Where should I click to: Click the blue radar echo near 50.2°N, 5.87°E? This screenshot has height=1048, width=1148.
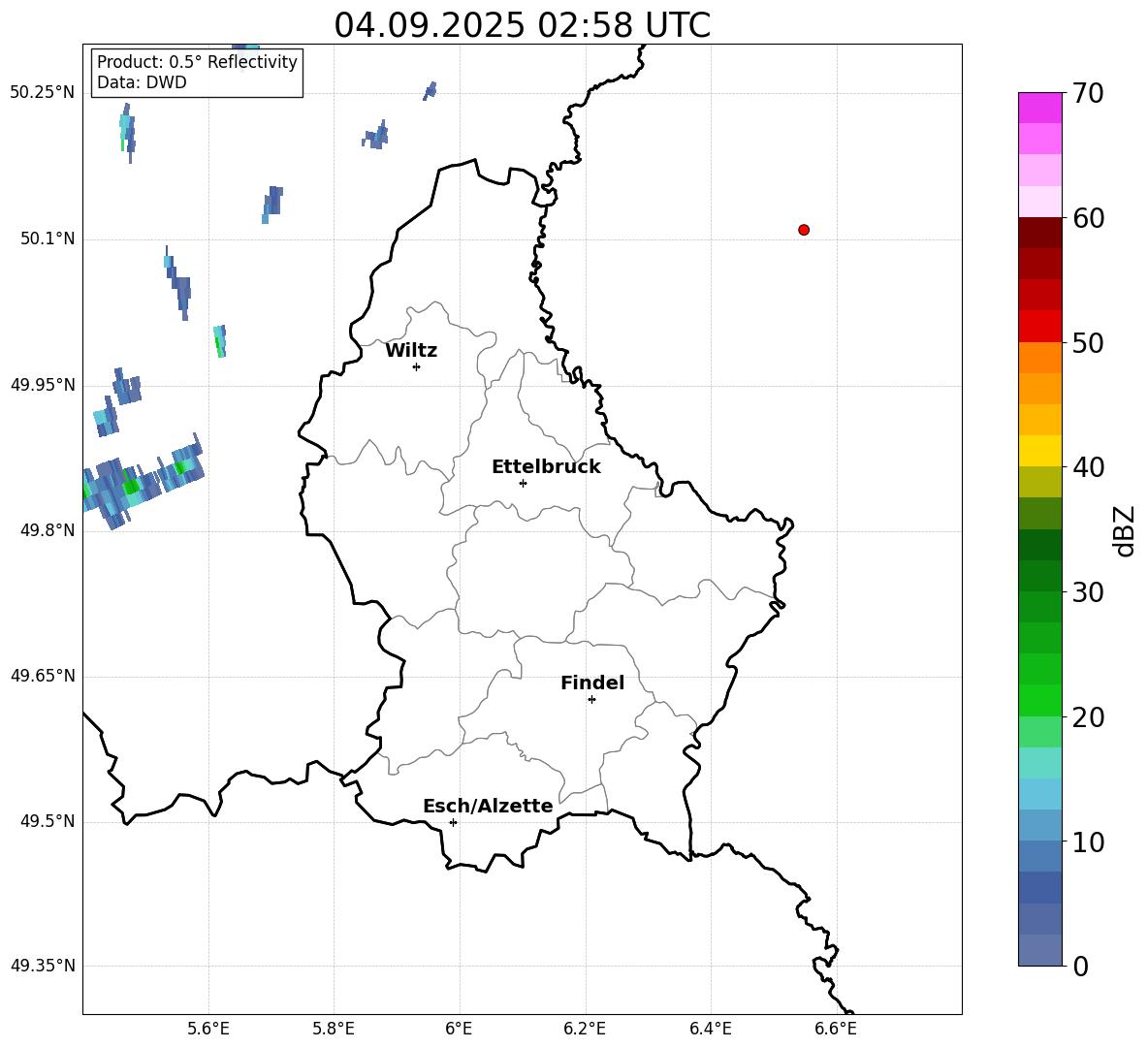[x=375, y=135]
